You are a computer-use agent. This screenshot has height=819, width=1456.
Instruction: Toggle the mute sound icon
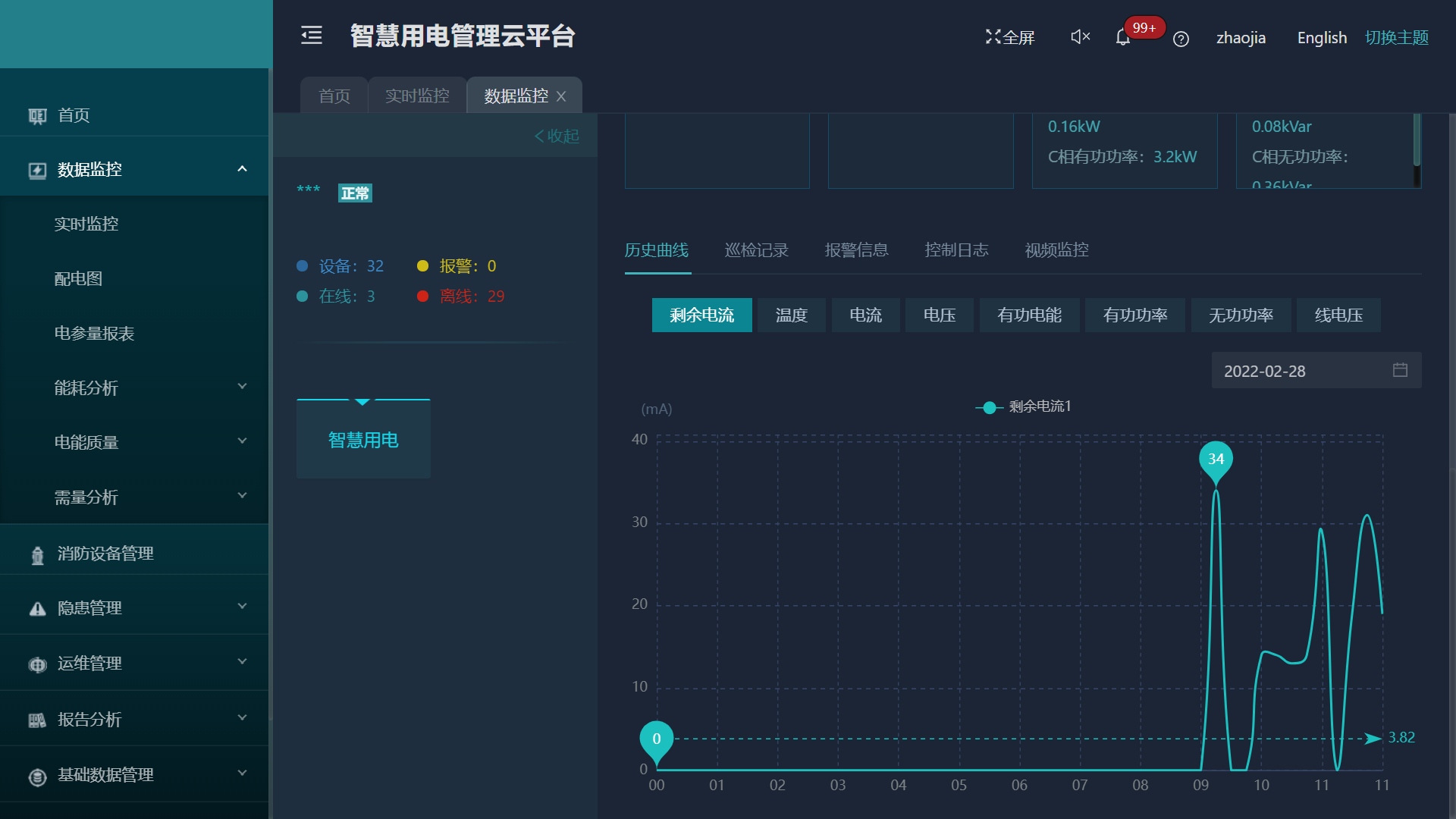point(1080,36)
